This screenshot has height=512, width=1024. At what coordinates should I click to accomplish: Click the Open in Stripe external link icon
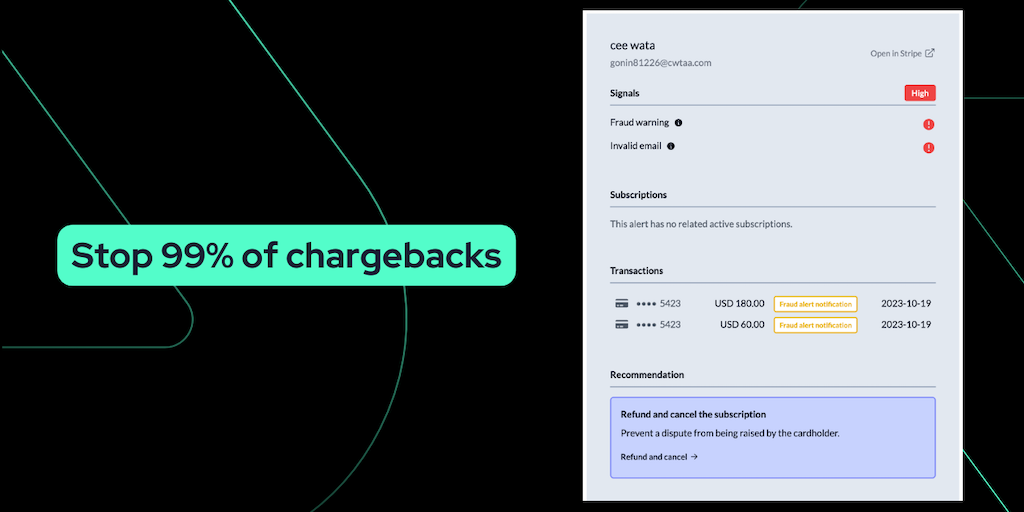click(x=930, y=53)
